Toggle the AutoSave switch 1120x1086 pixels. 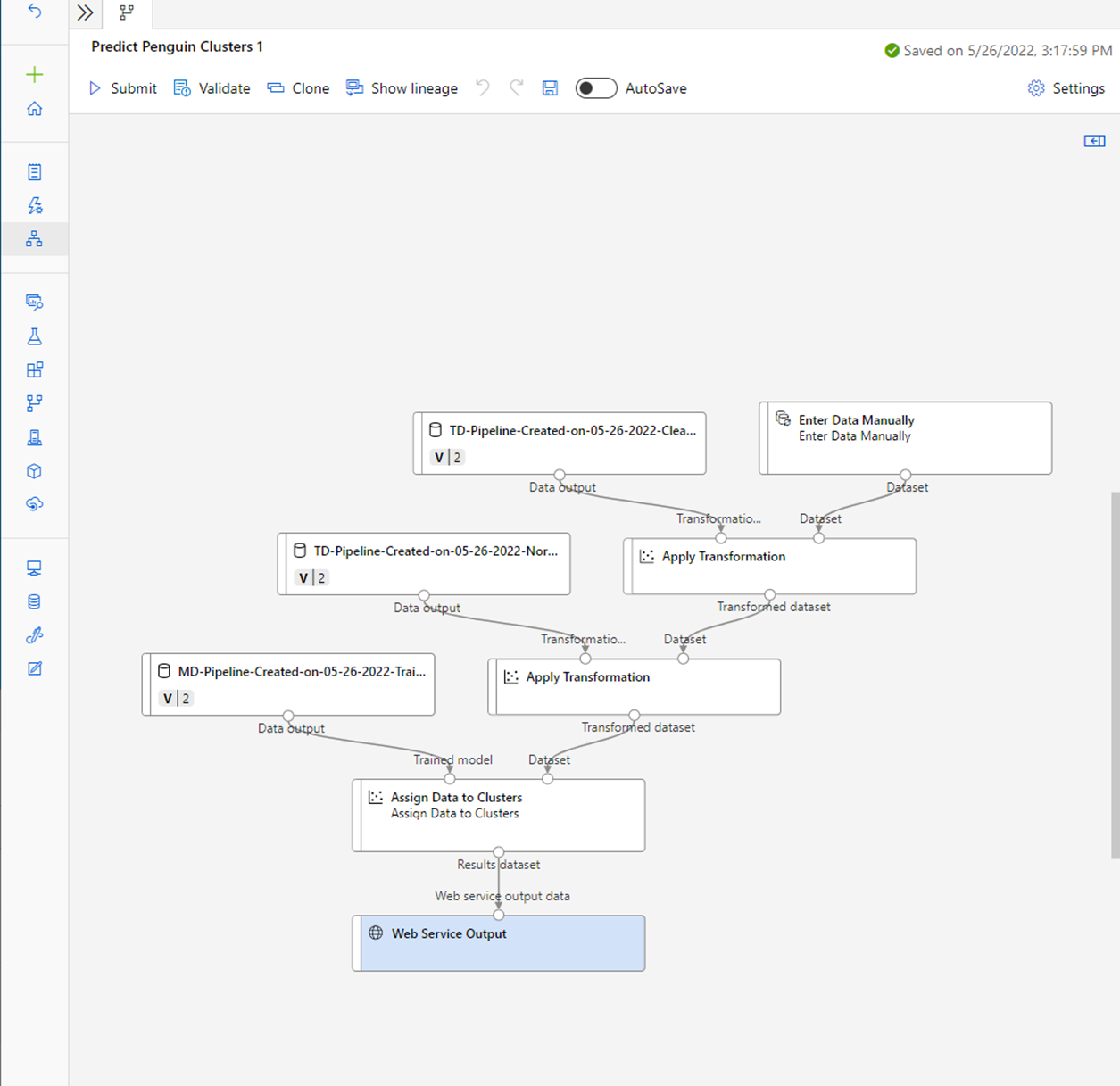[x=596, y=88]
